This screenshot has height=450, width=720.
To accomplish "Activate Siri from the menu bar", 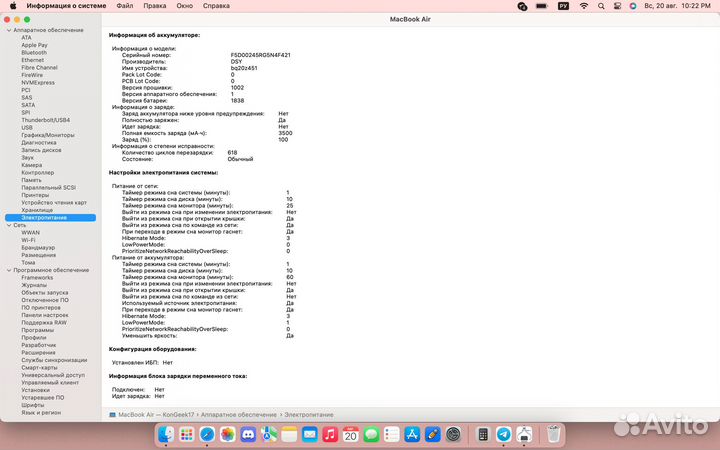I will point(633,6).
